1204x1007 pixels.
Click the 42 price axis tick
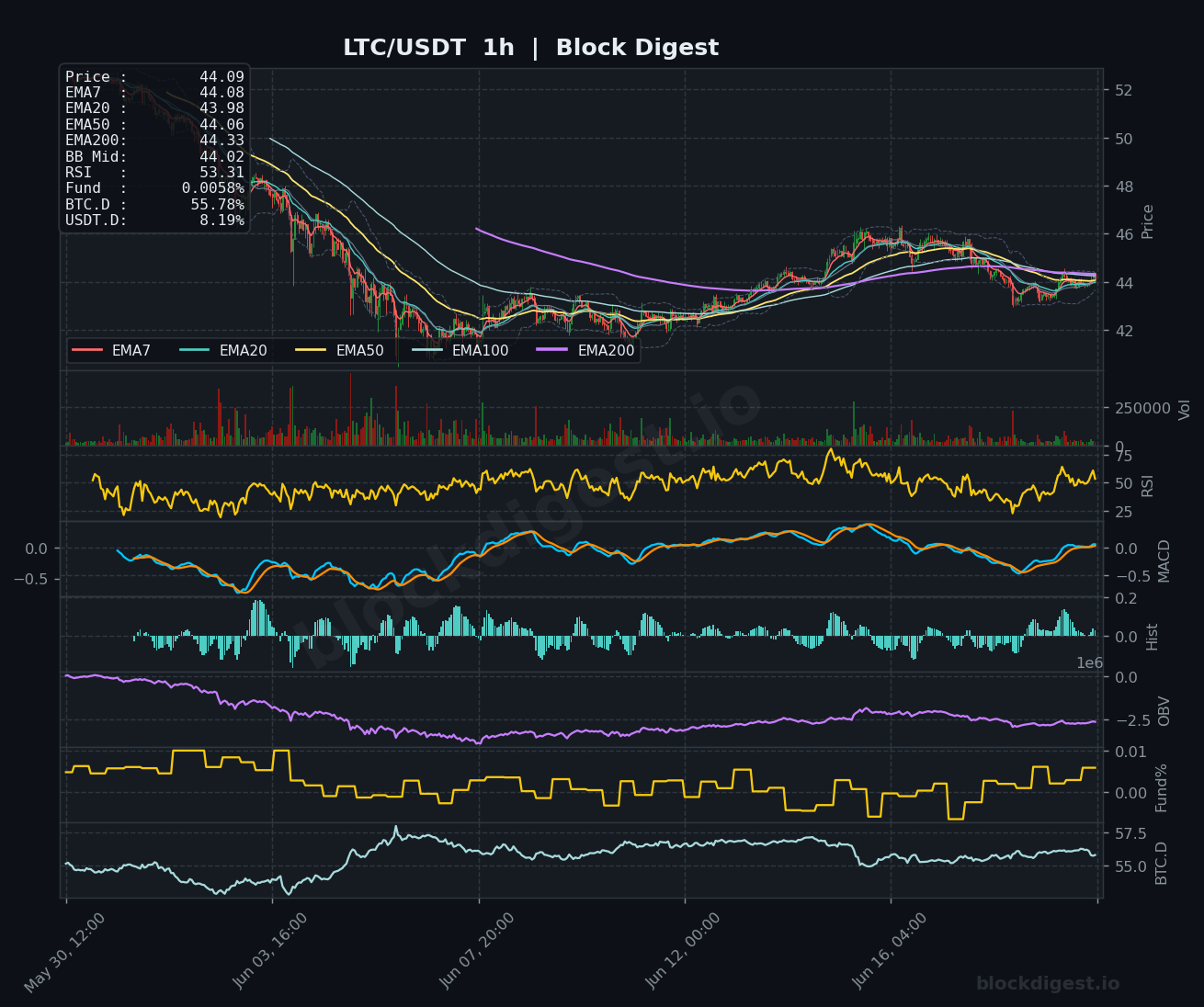click(x=1123, y=331)
